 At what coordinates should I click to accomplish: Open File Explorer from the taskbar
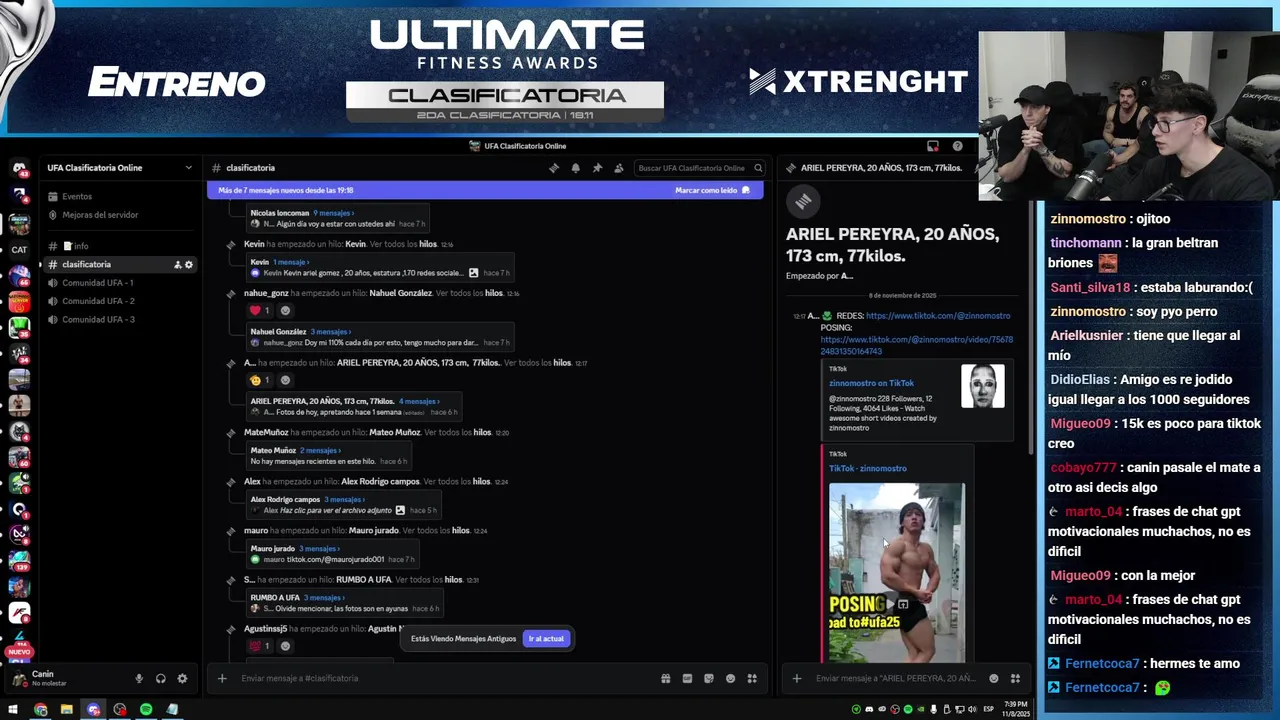(67, 709)
